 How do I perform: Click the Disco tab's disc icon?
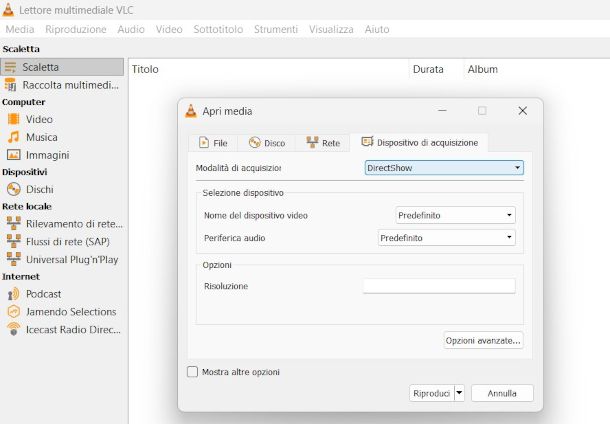[254, 142]
